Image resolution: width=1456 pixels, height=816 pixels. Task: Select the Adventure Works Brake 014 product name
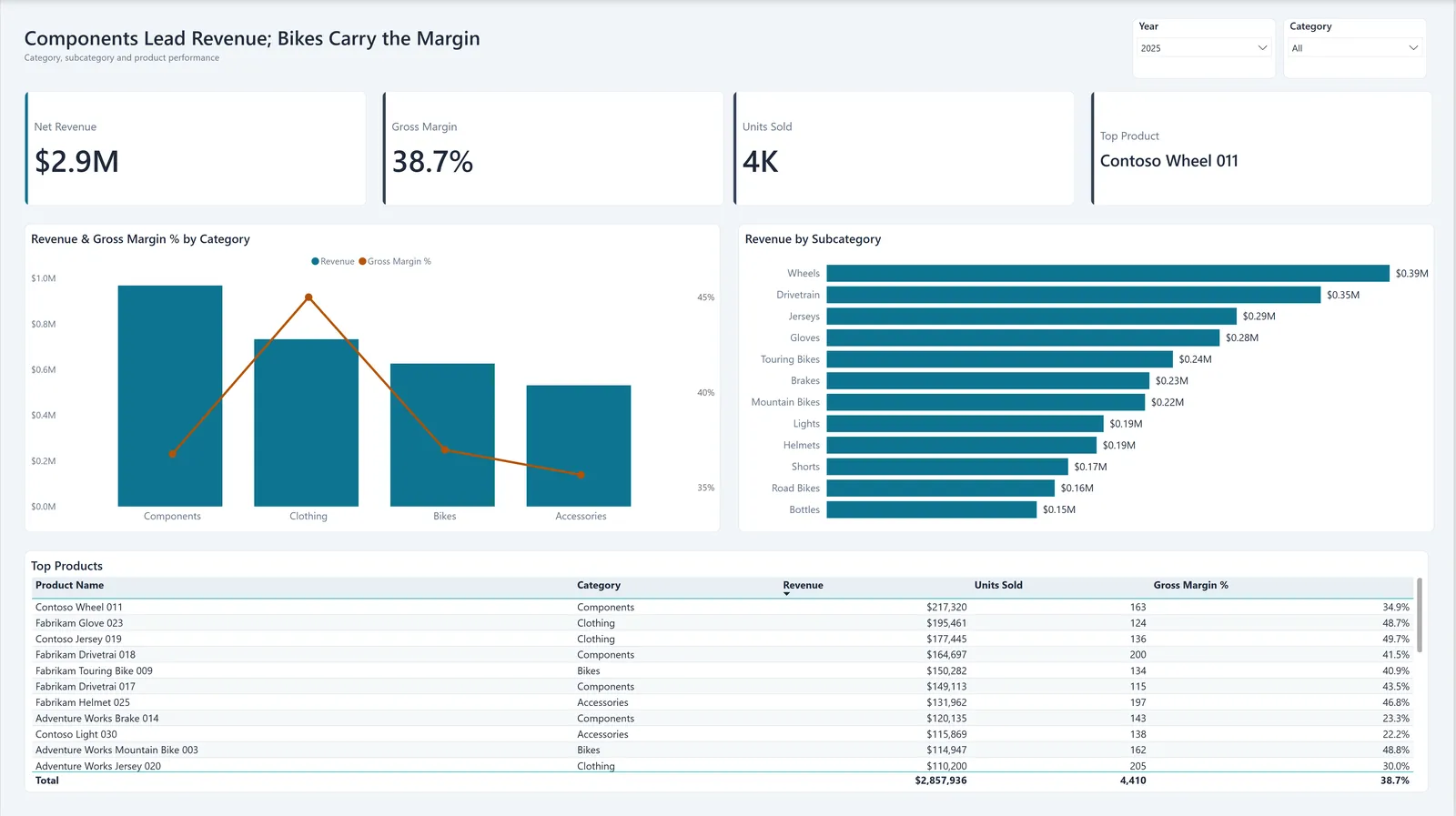pyautogui.click(x=97, y=719)
